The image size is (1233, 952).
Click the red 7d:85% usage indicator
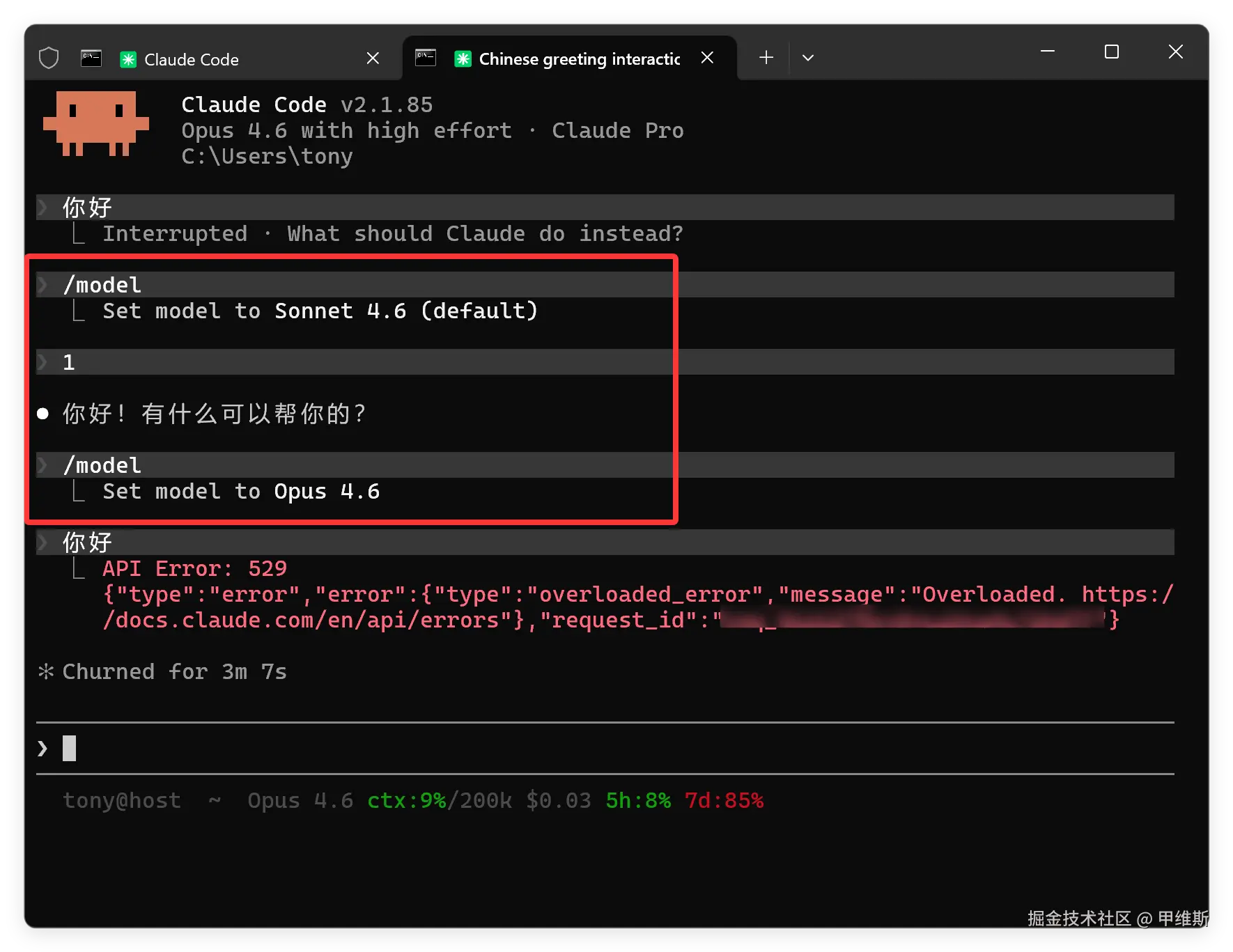point(724,801)
